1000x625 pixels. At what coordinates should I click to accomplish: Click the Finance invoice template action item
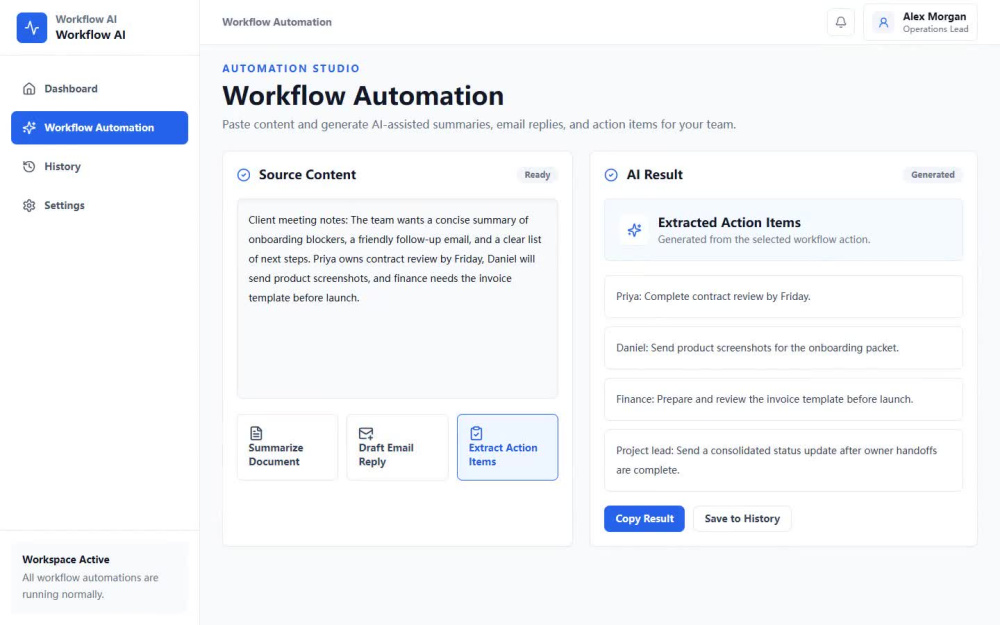pos(784,399)
